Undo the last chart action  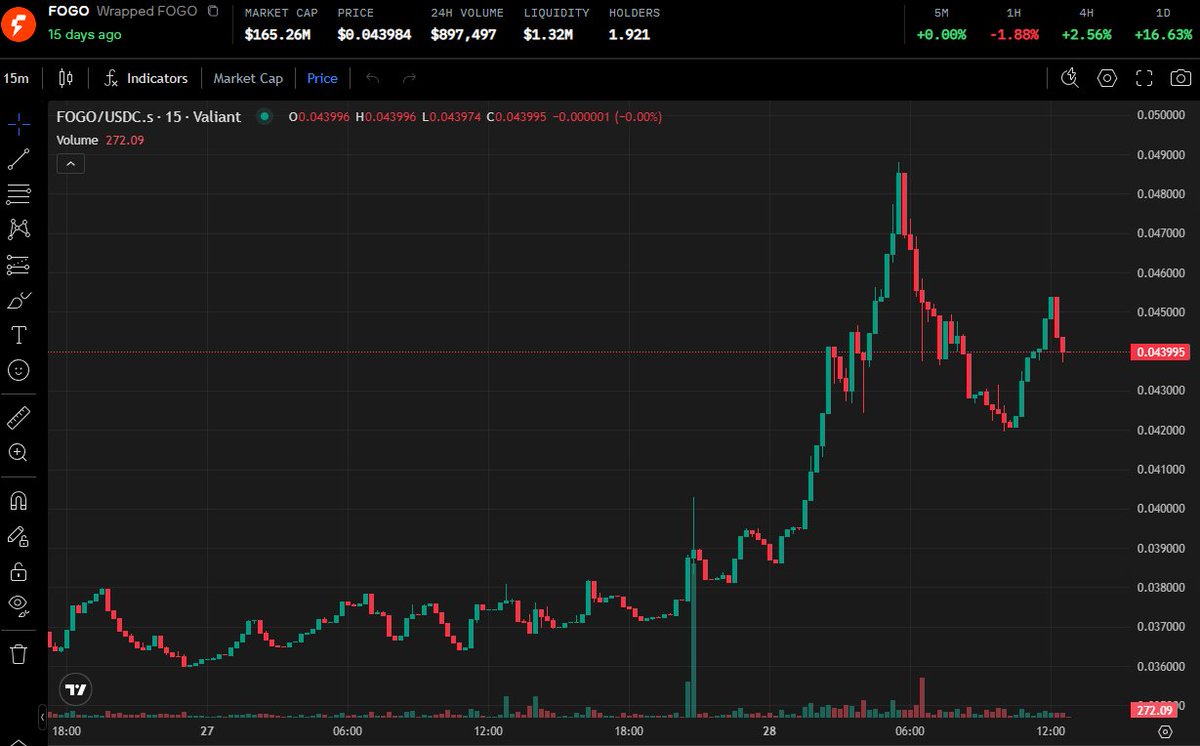pos(372,78)
